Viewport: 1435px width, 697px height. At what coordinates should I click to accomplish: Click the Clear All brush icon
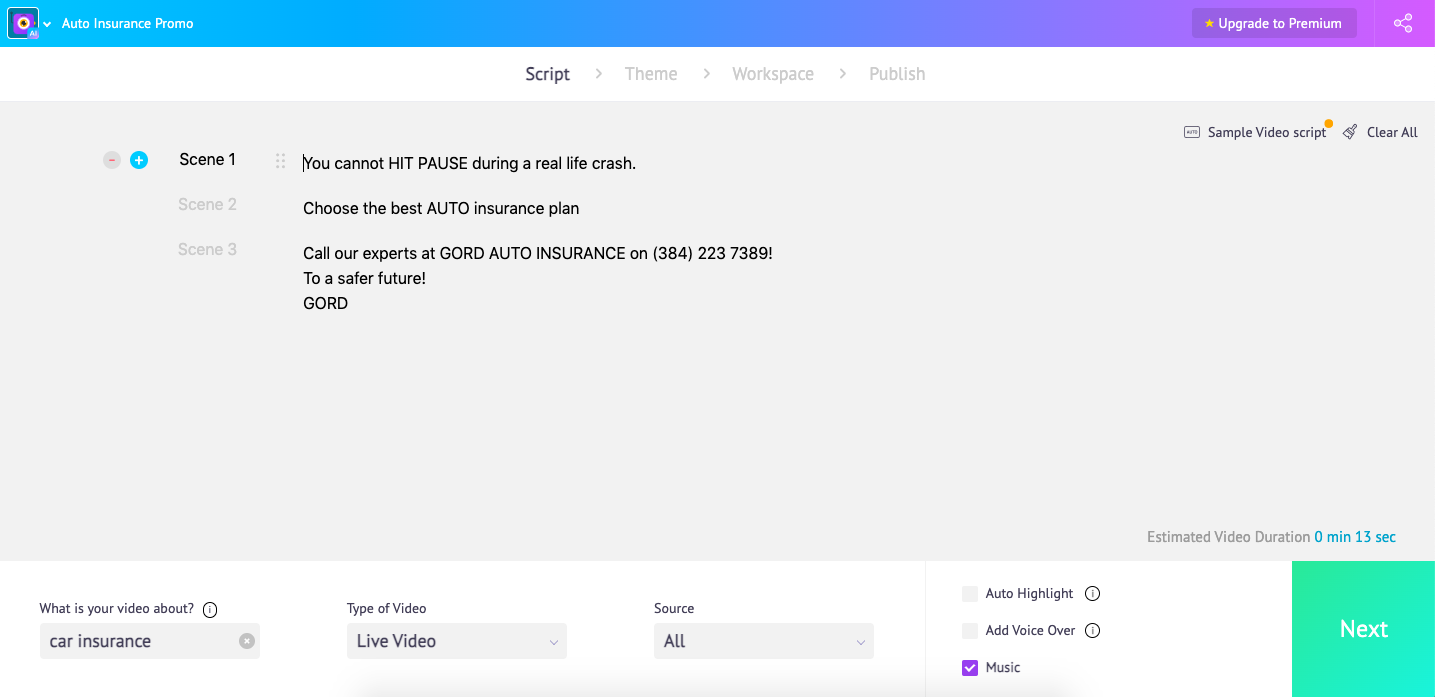[x=1349, y=131]
